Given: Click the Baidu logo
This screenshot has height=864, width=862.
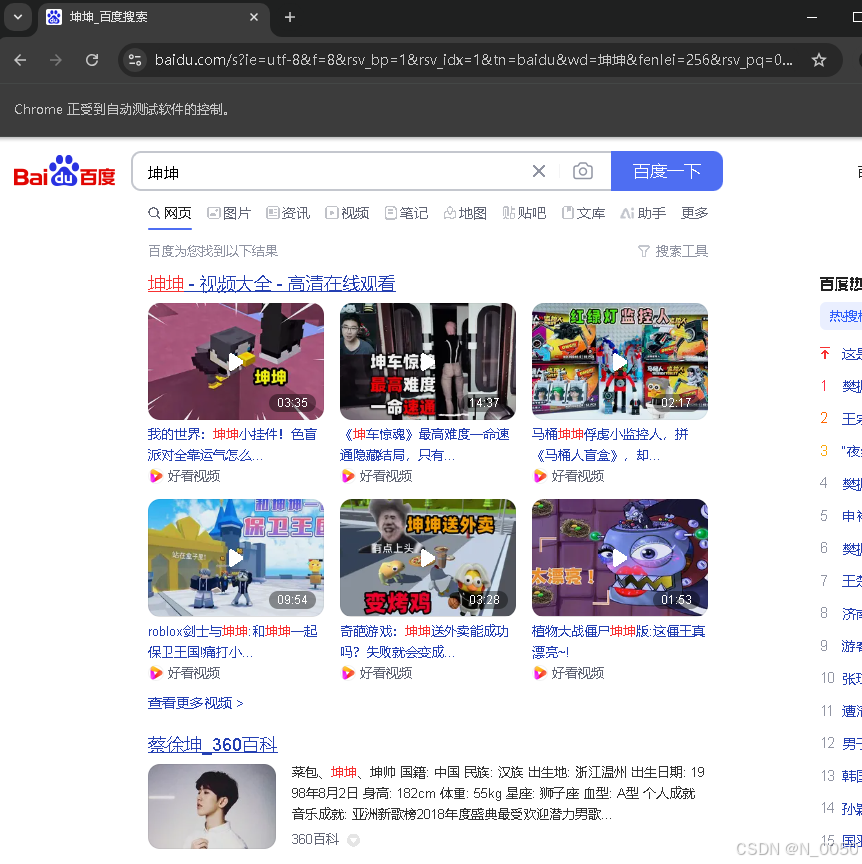Looking at the screenshot, I should (x=64, y=171).
